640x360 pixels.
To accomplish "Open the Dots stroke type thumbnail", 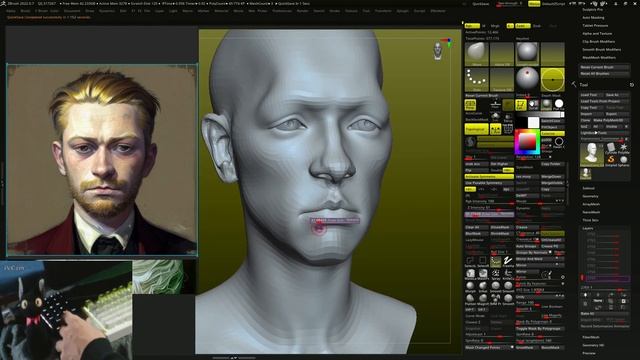I will (476, 80).
